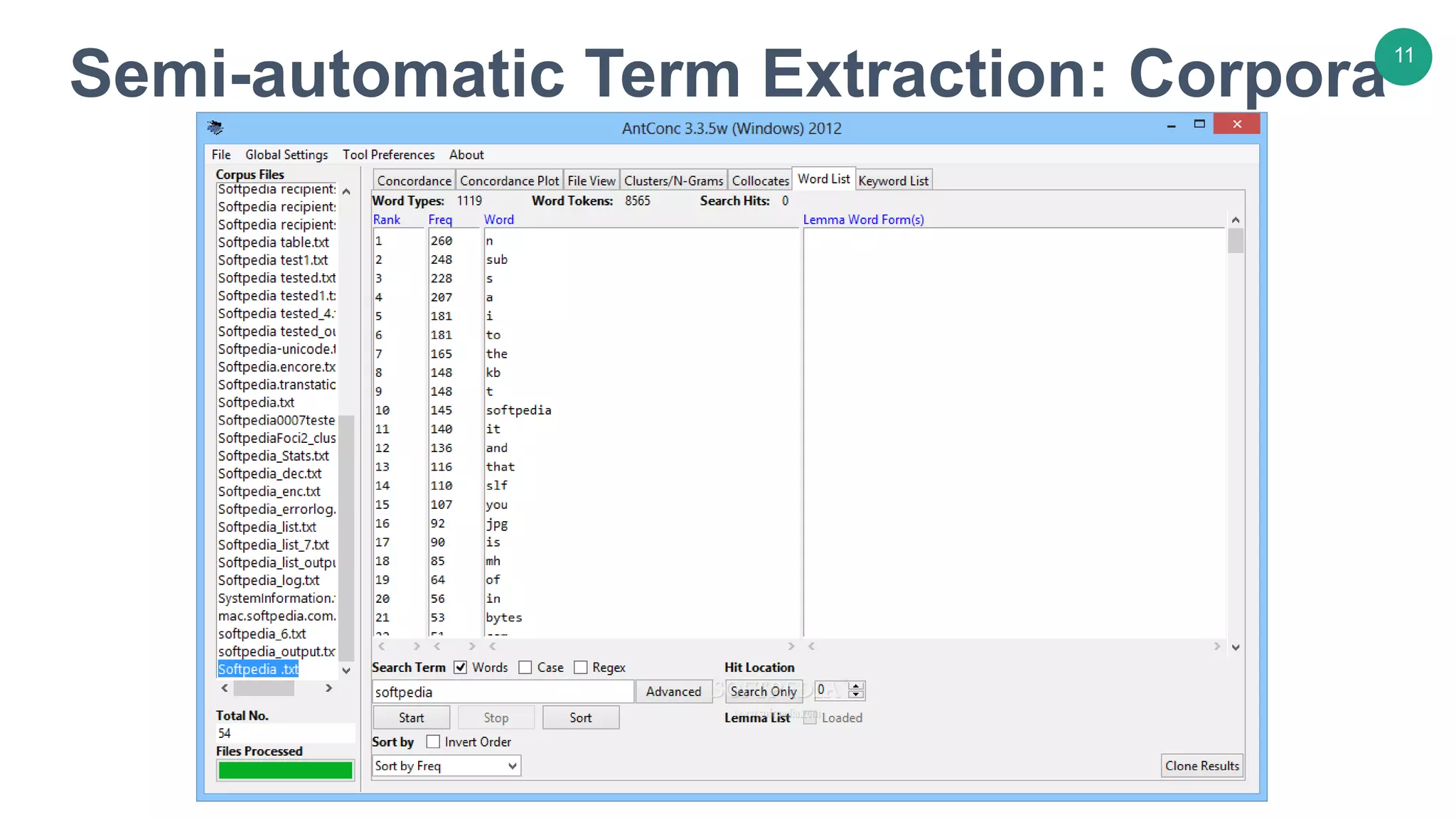Select Softpedia_dec.txt corpus file
This screenshot has width=1456, height=819.
269,473
